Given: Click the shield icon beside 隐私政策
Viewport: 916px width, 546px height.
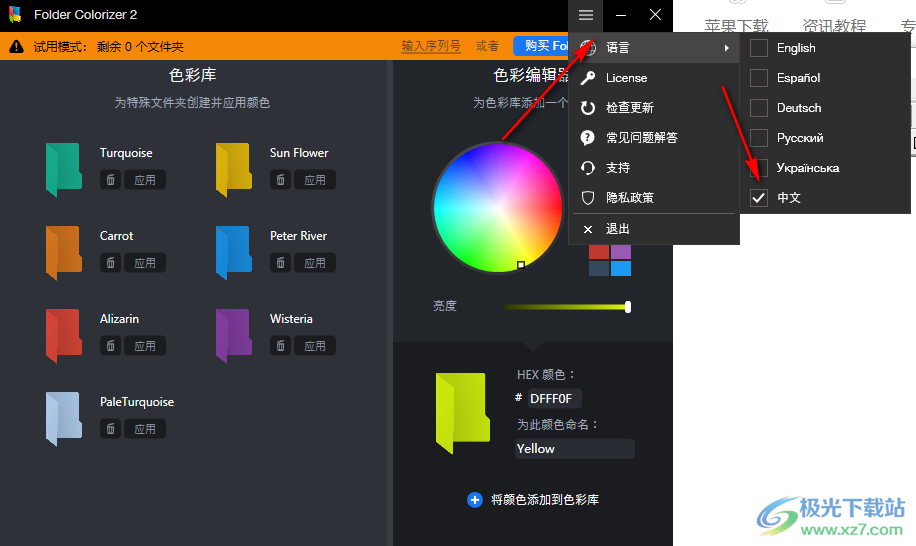Looking at the screenshot, I should point(588,198).
